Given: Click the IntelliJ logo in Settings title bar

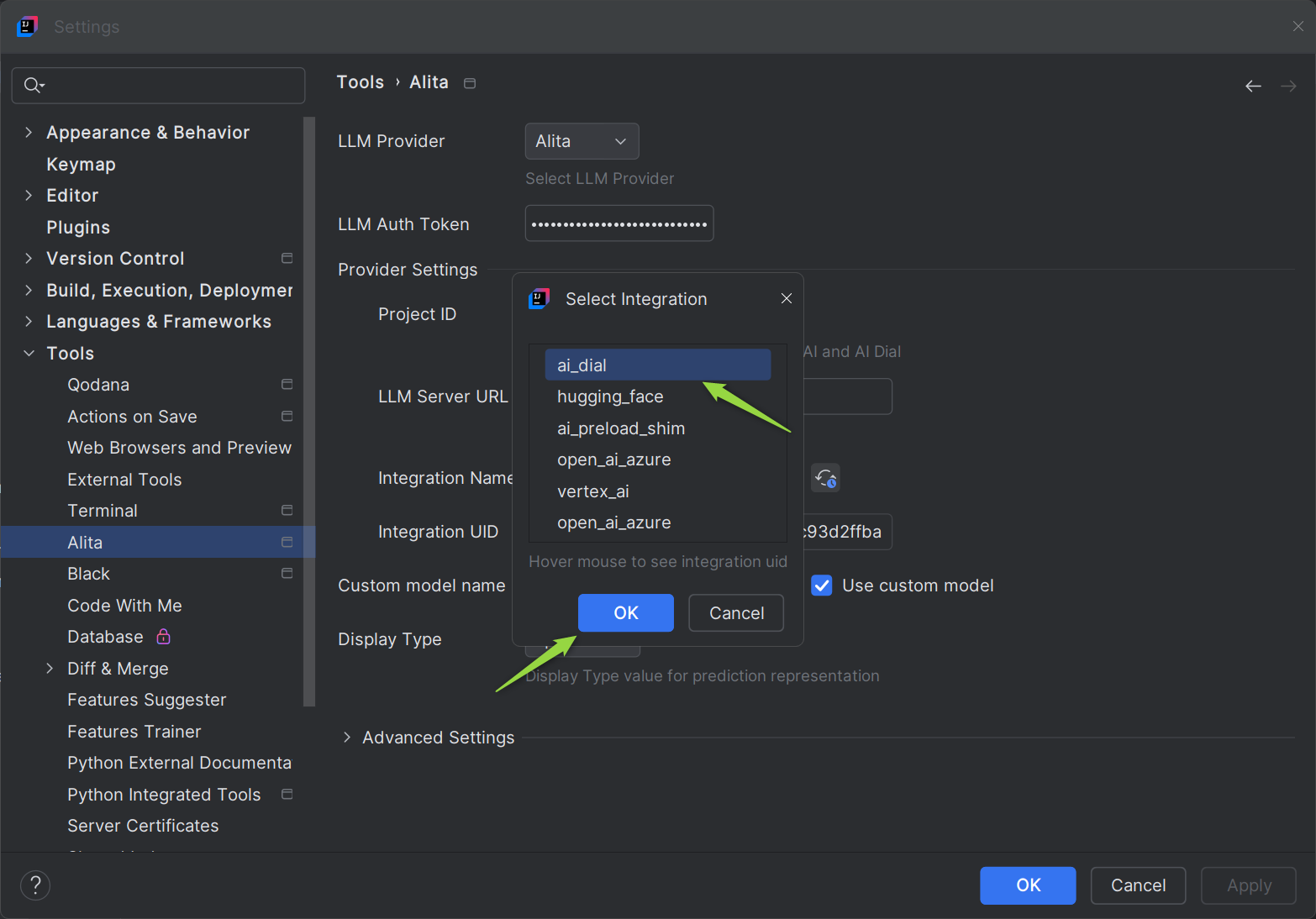Looking at the screenshot, I should [x=27, y=26].
